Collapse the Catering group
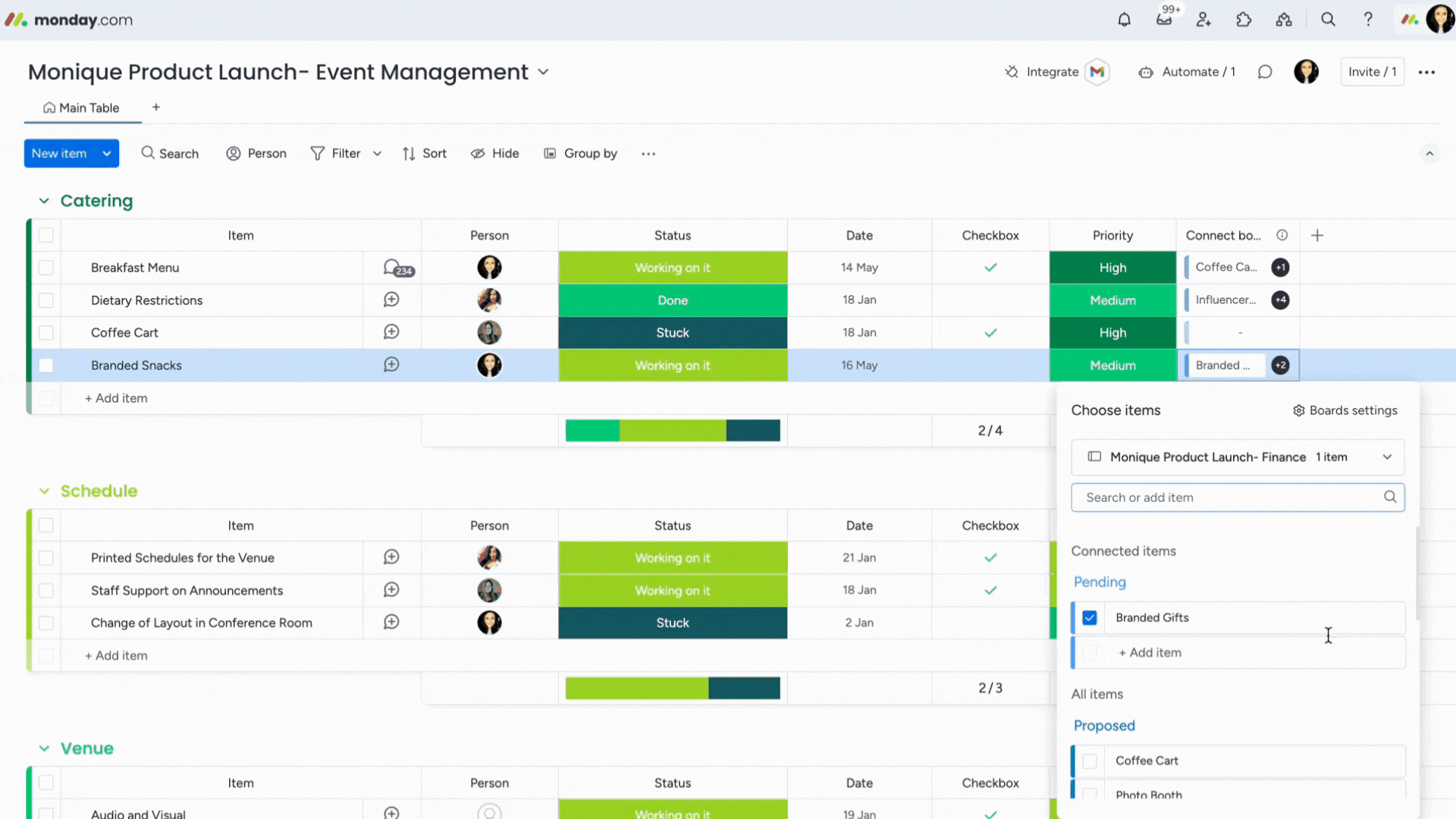Image resolution: width=1456 pixels, height=819 pixels. click(44, 201)
